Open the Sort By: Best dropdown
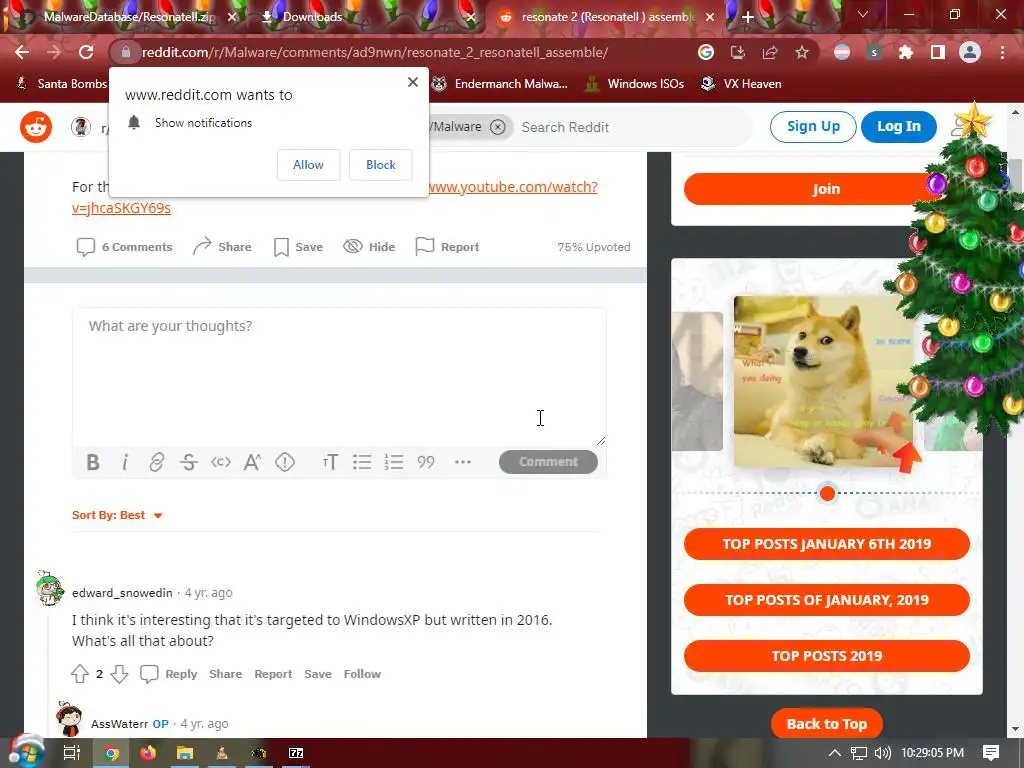The width and height of the screenshot is (1024, 768). click(117, 515)
